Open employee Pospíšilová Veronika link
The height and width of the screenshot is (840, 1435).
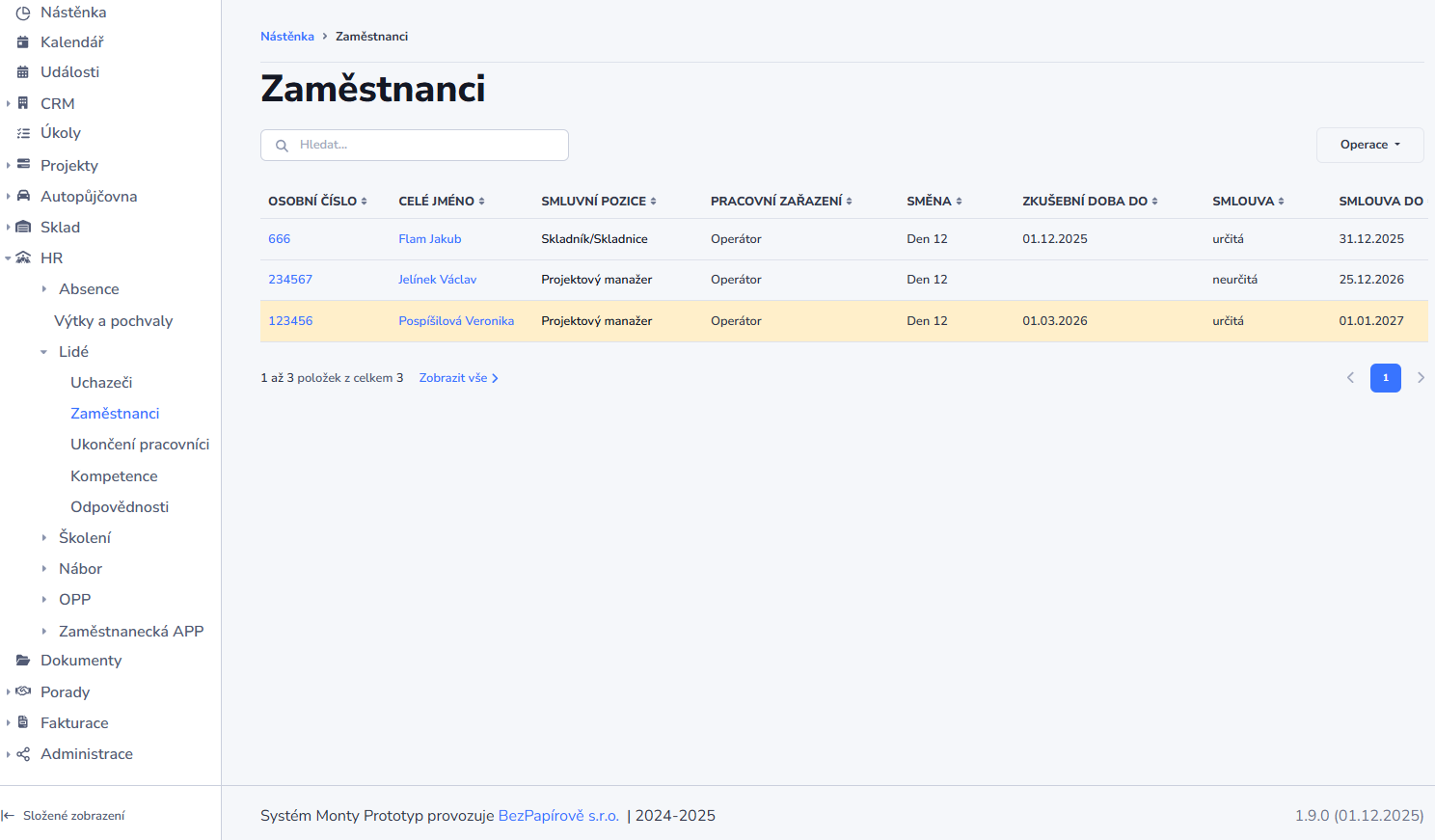tap(456, 321)
